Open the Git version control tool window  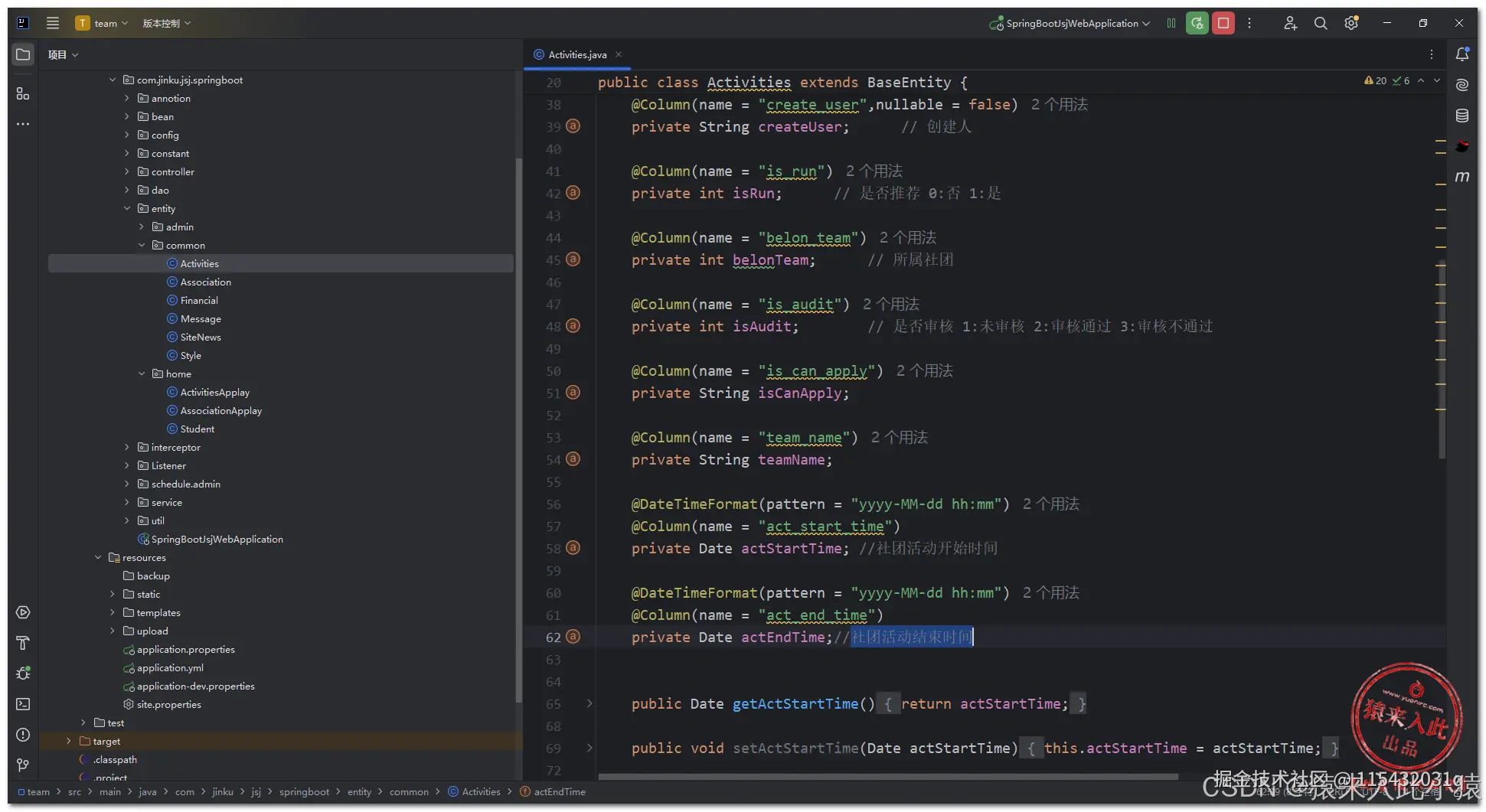pos(23,765)
